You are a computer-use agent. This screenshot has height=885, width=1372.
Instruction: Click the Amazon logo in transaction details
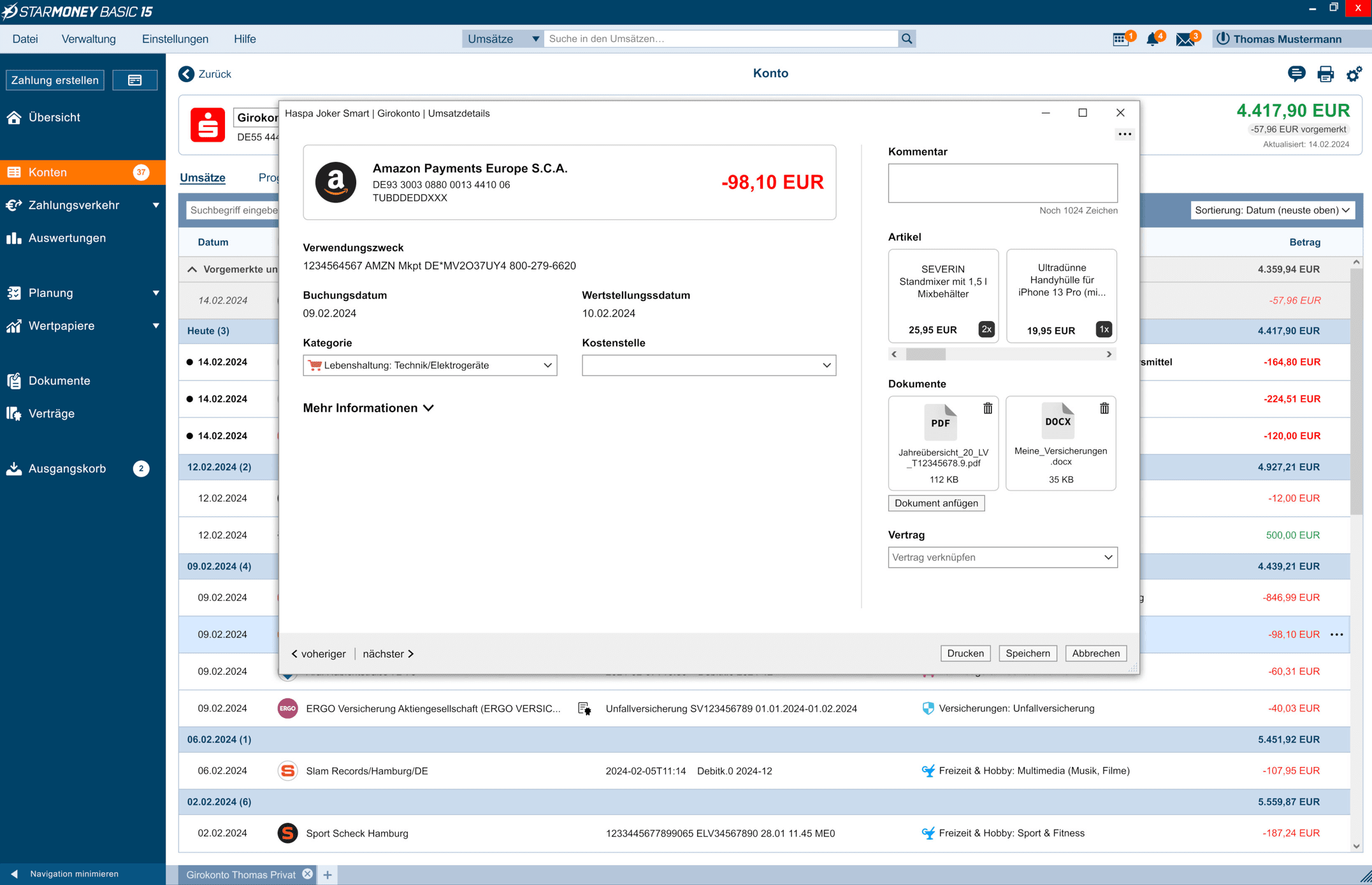(x=336, y=182)
